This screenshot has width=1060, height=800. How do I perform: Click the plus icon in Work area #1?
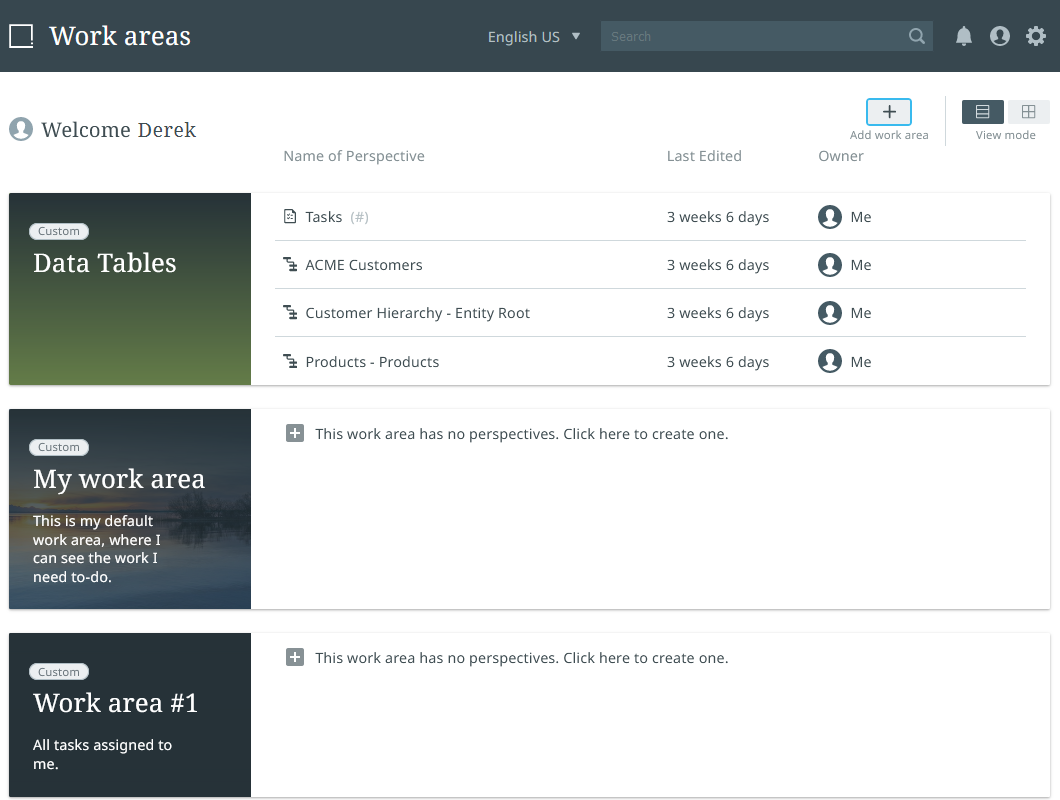click(x=294, y=657)
